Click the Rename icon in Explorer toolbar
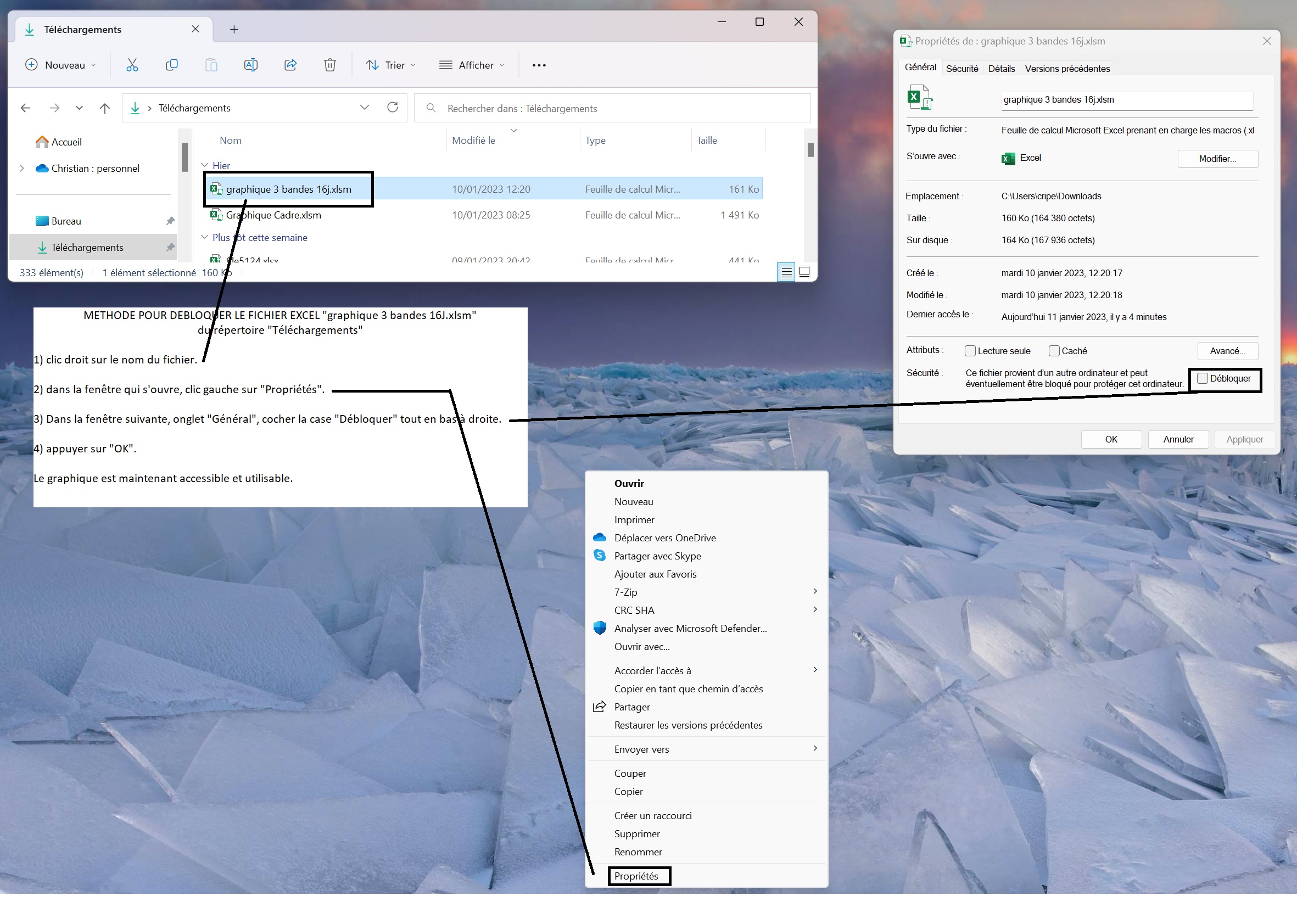 point(250,65)
